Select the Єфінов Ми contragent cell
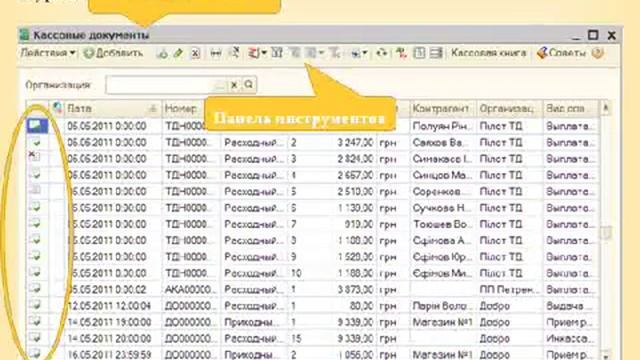640x360 pixels. tap(443, 273)
